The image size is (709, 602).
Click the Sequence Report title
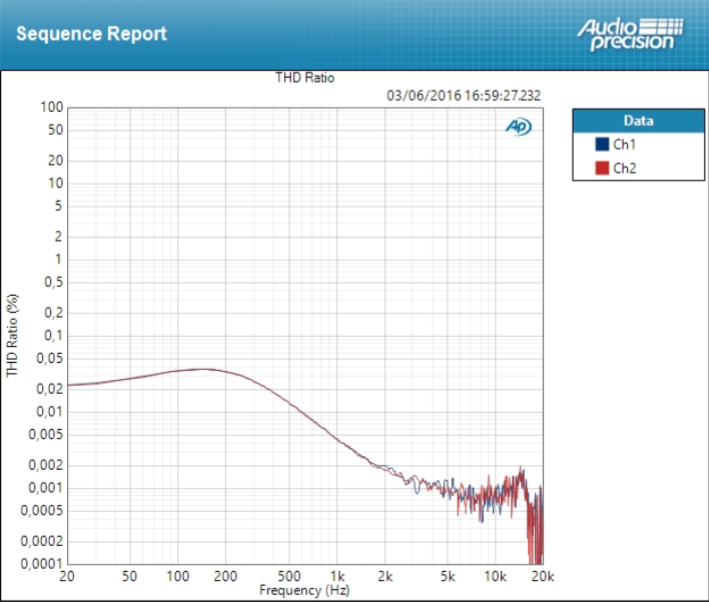click(x=92, y=34)
